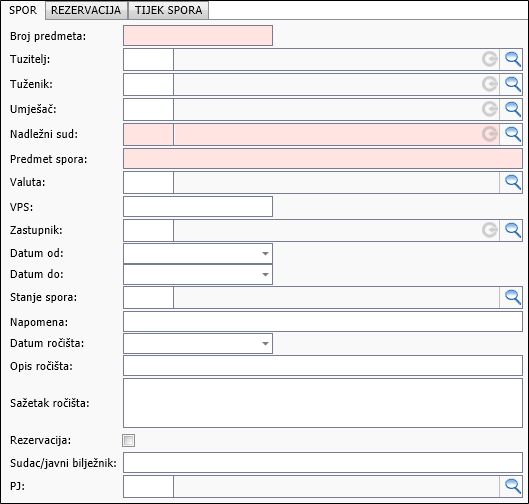
Task: Expand the Datum od date dropdown
Action: pos(265,253)
